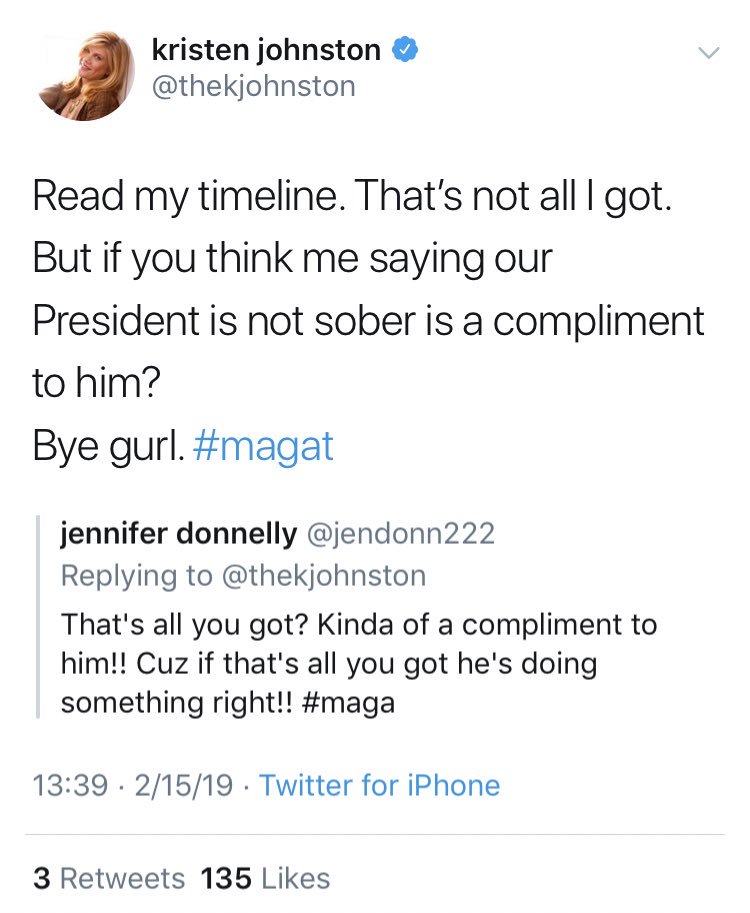Select the main tweet text
This screenshot has height=913, width=750.
tap(368, 320)
